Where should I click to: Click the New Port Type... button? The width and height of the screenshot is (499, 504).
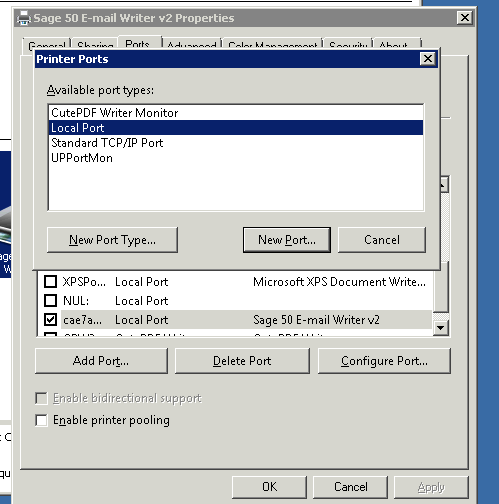click(112, 240)
